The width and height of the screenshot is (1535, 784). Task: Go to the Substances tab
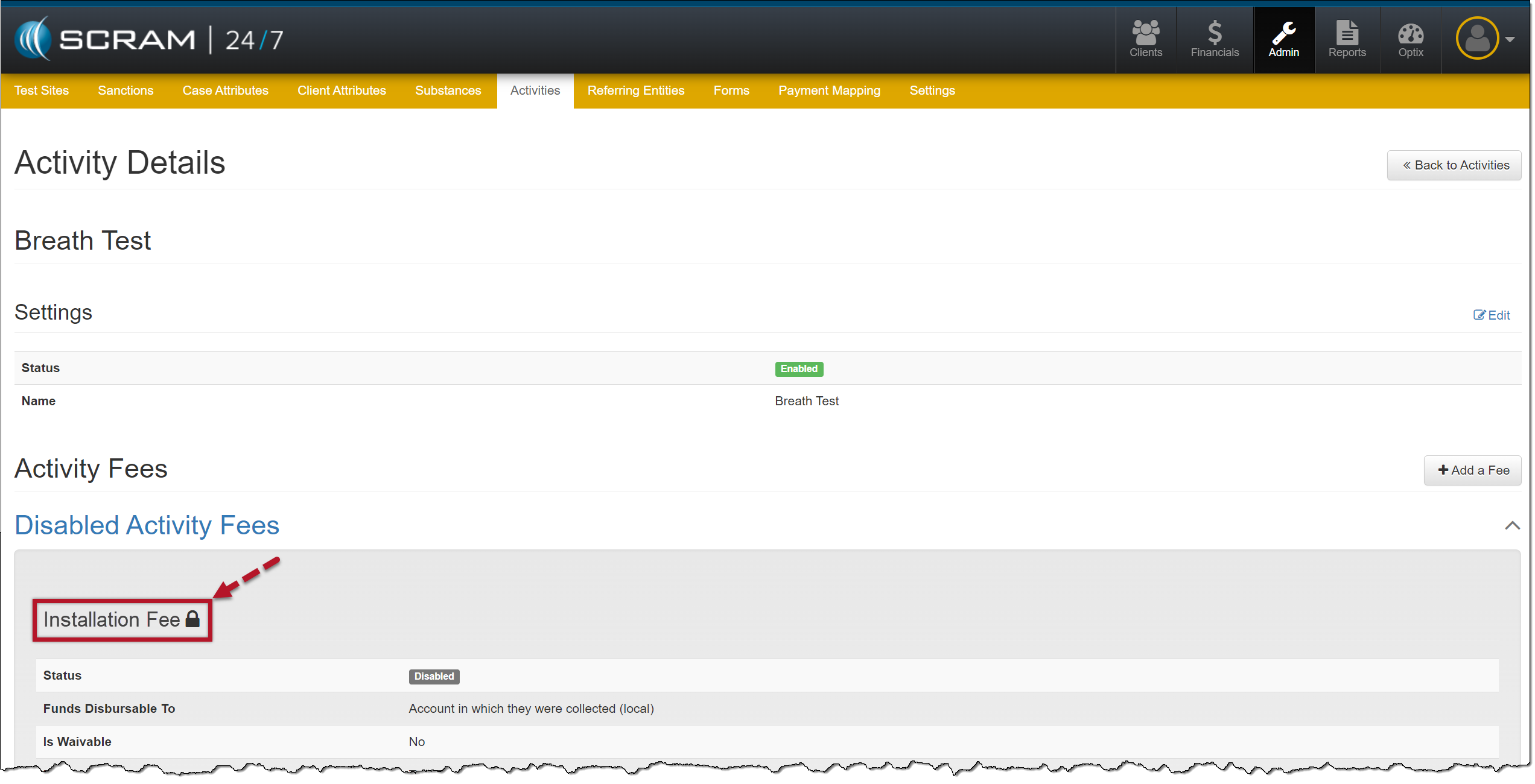(448, 90)
